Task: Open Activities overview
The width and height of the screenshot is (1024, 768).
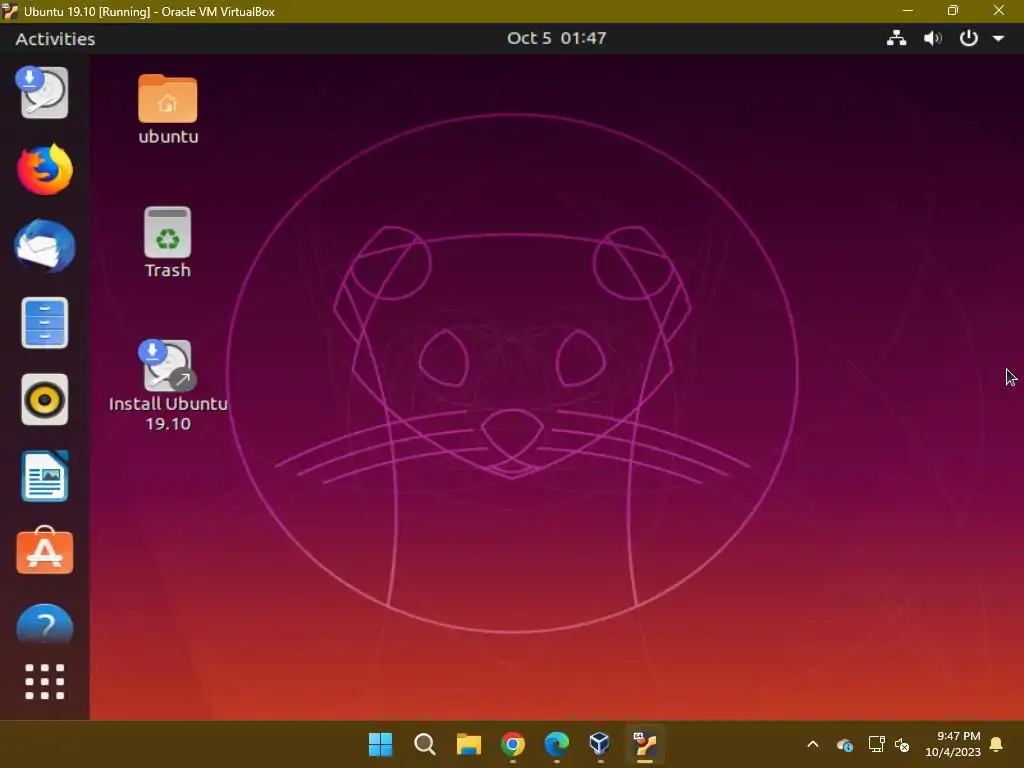Action: pyautogui.click(x=55, y=39)
